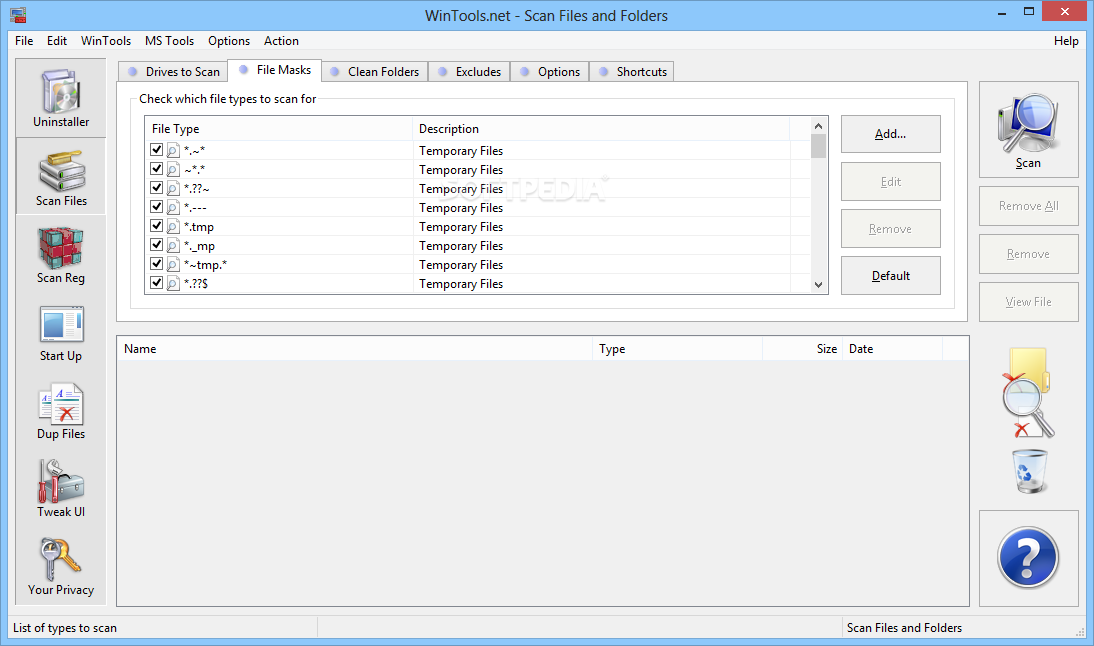Viewport: 1094px width, 646px height.
Task: Click the View File button
Action: coord(1028,302)
